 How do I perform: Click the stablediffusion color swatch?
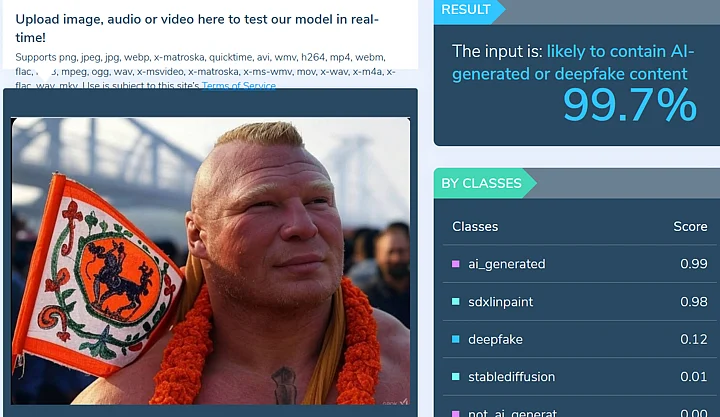(456, 377)
